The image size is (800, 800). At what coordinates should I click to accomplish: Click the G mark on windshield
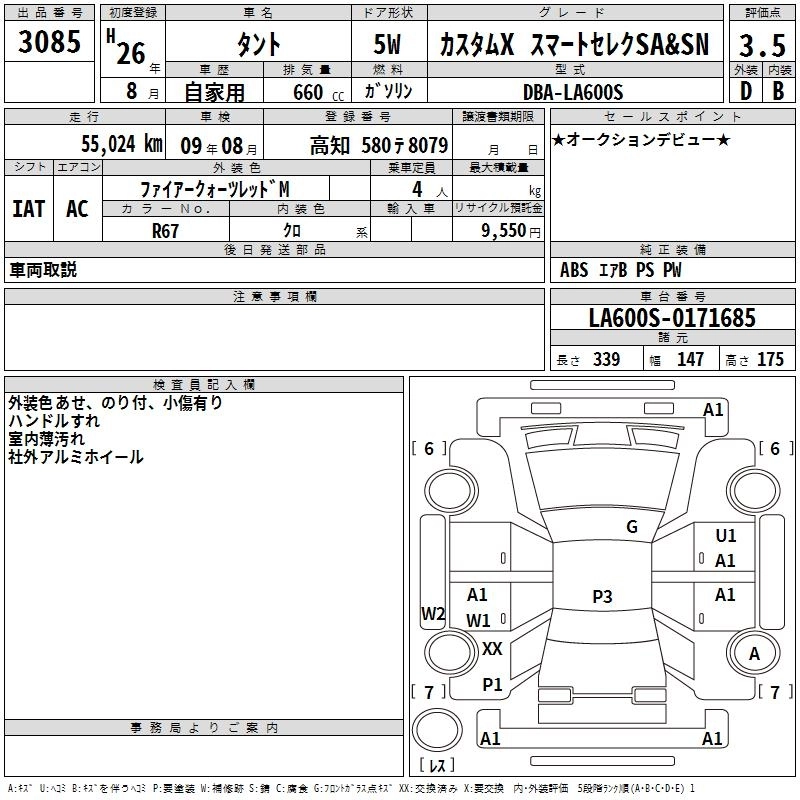pyautogui.click(x=632, y=527)
